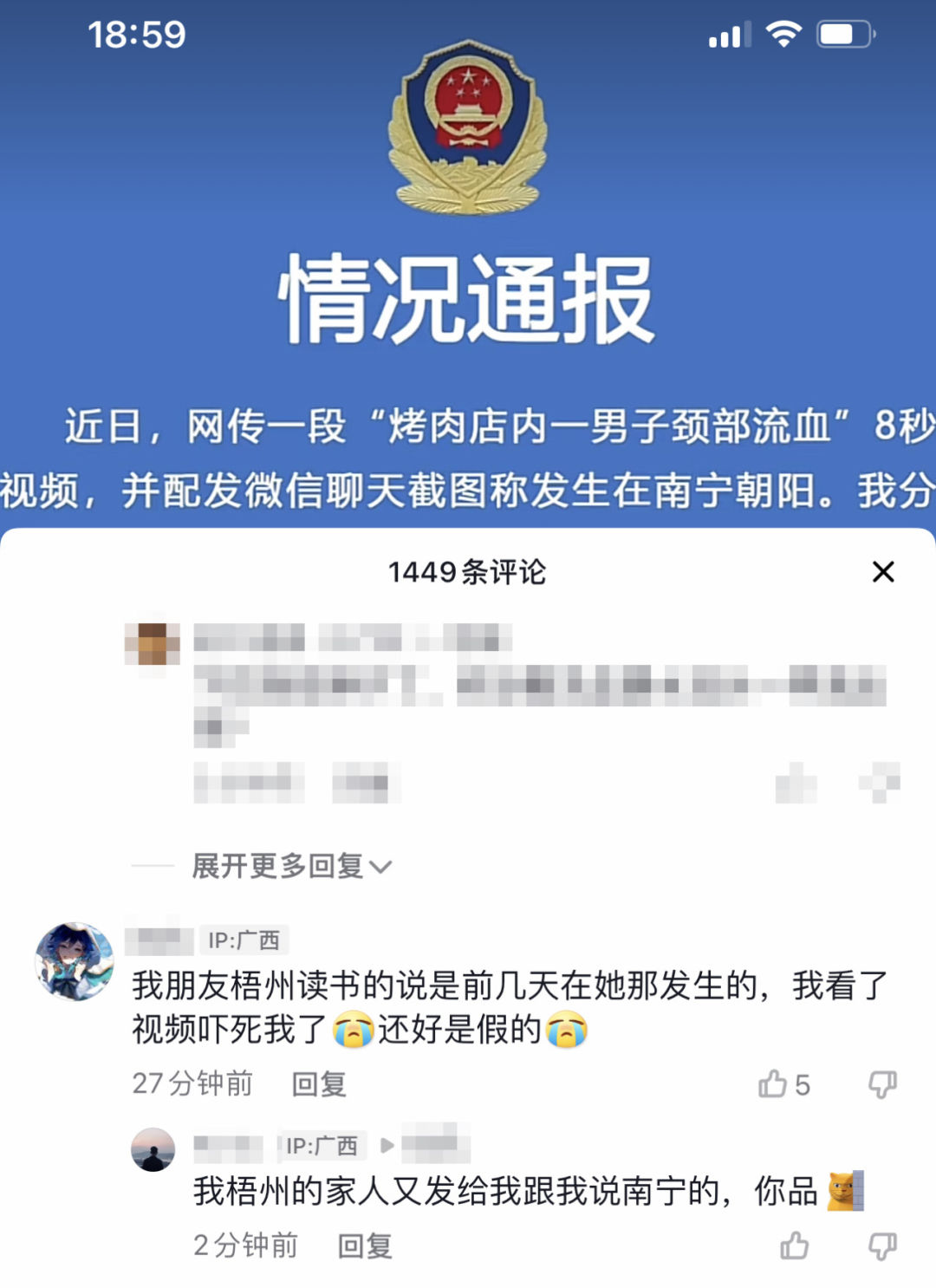Reply to the comment posted 2分钟前
The width and height of the screenshot is (936, 1288).
[x=365, y=1246]
